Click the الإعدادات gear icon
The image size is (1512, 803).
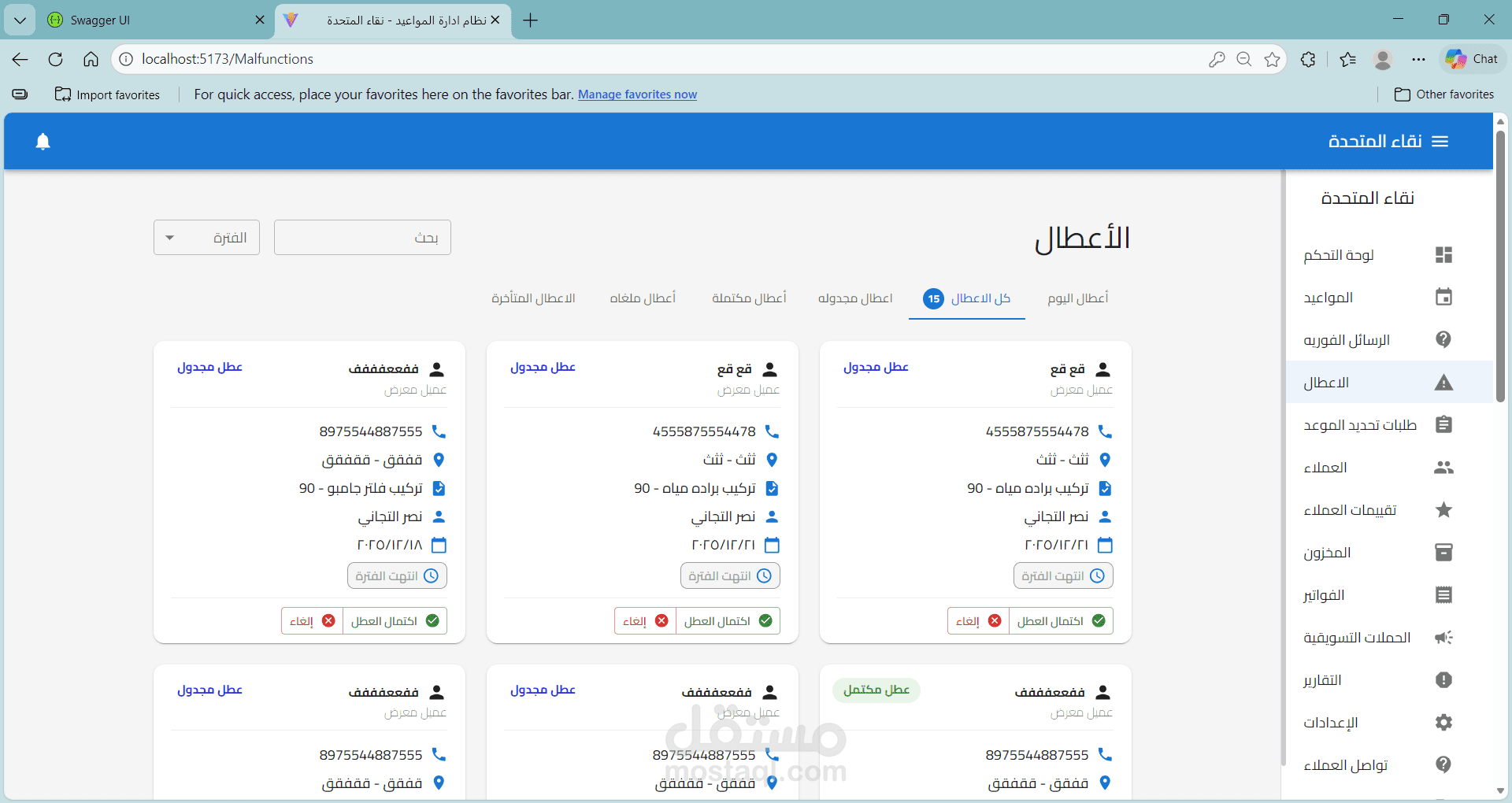coord(1443,723)
